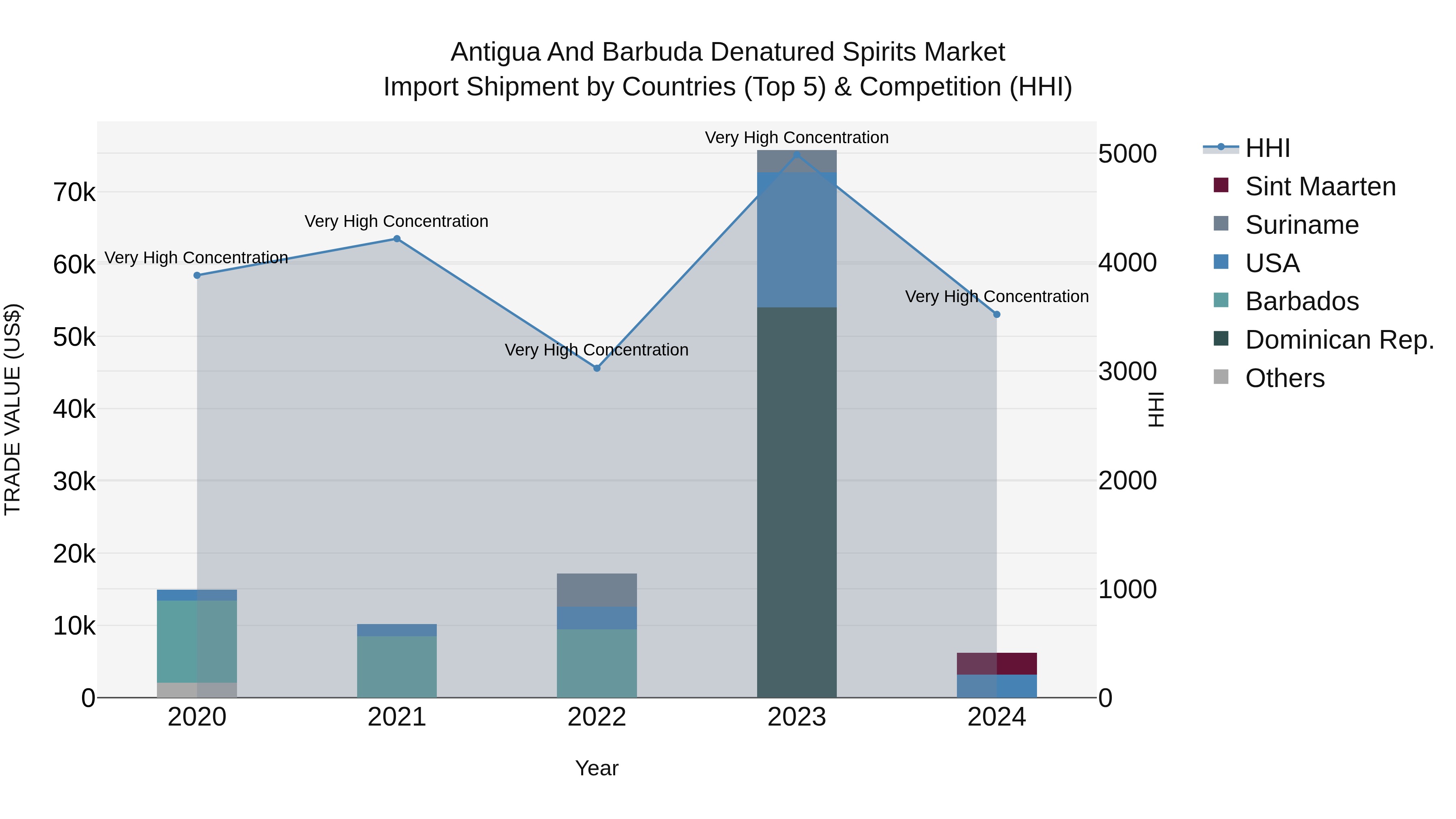This screenshot has width=1456, height=819.
Task: Select the Dominican Rep. bar segment in 2023
Action: (797, 502)
